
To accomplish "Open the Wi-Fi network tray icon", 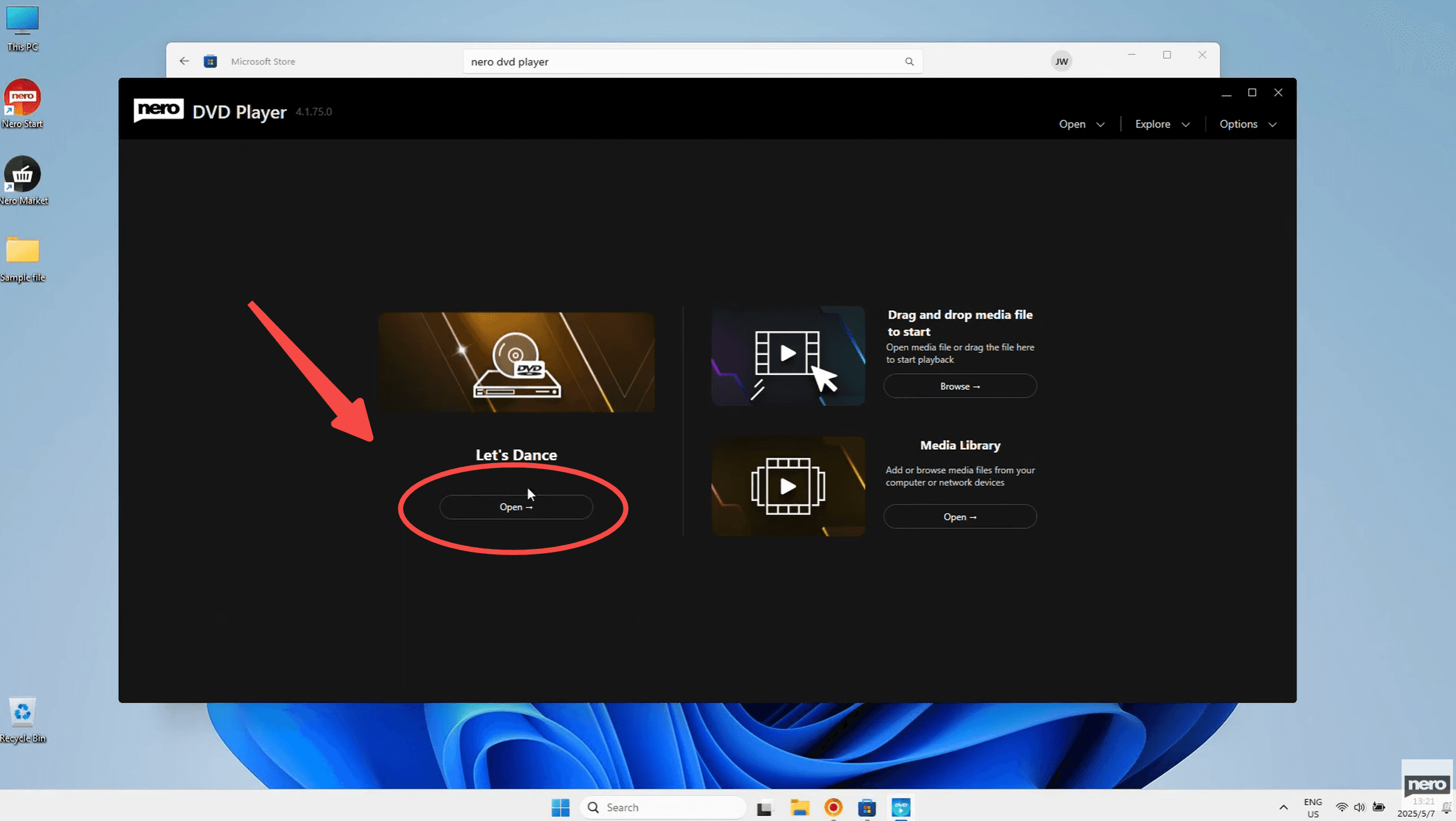I will coord(1341,807).
